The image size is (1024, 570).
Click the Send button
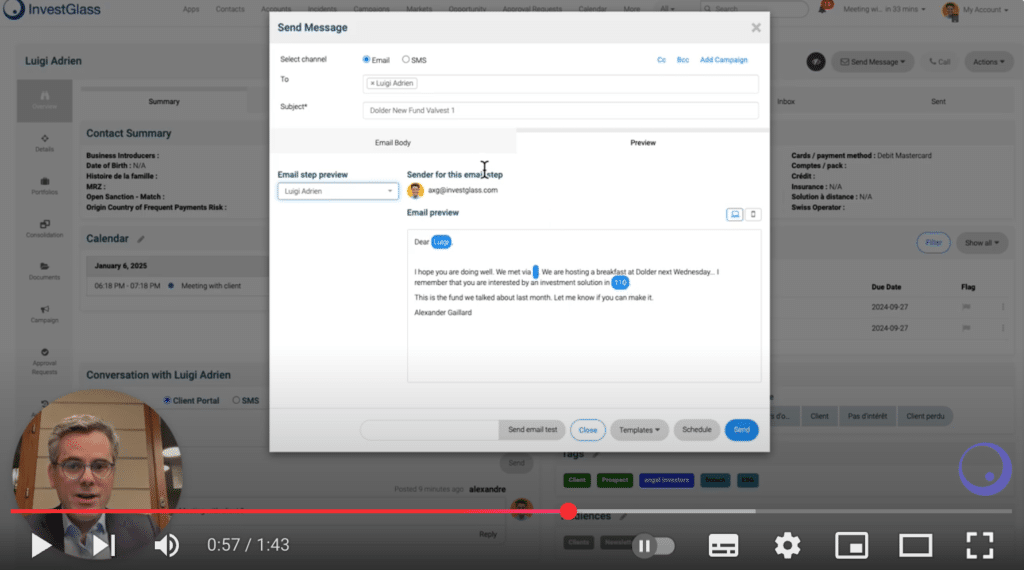(x=741, y=430)
